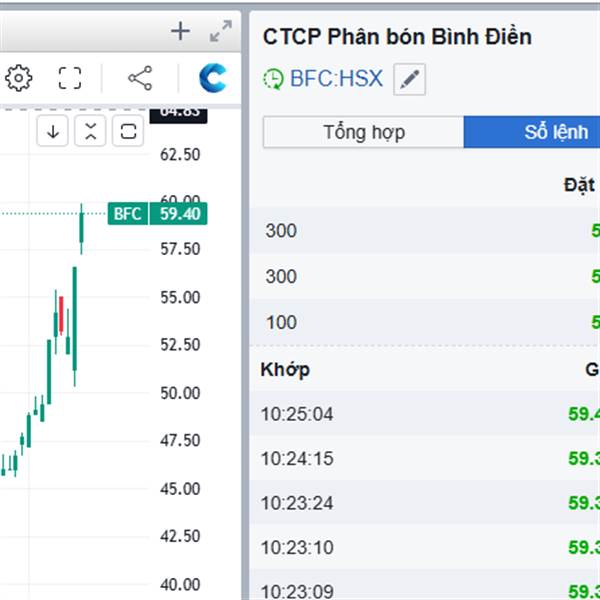Select the 40.00 price axis label

coord(180,585)
